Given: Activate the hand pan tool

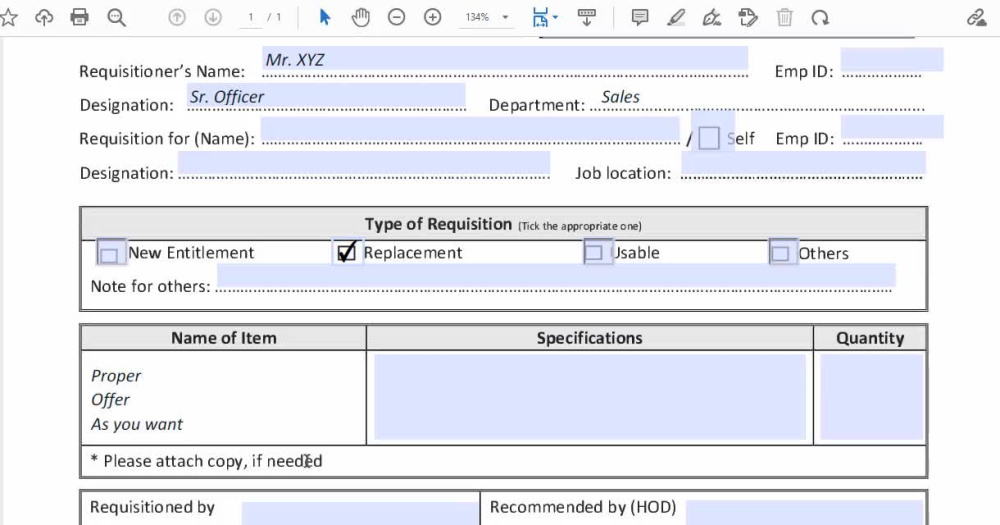Looking at the screenshot, I should 360,17.
